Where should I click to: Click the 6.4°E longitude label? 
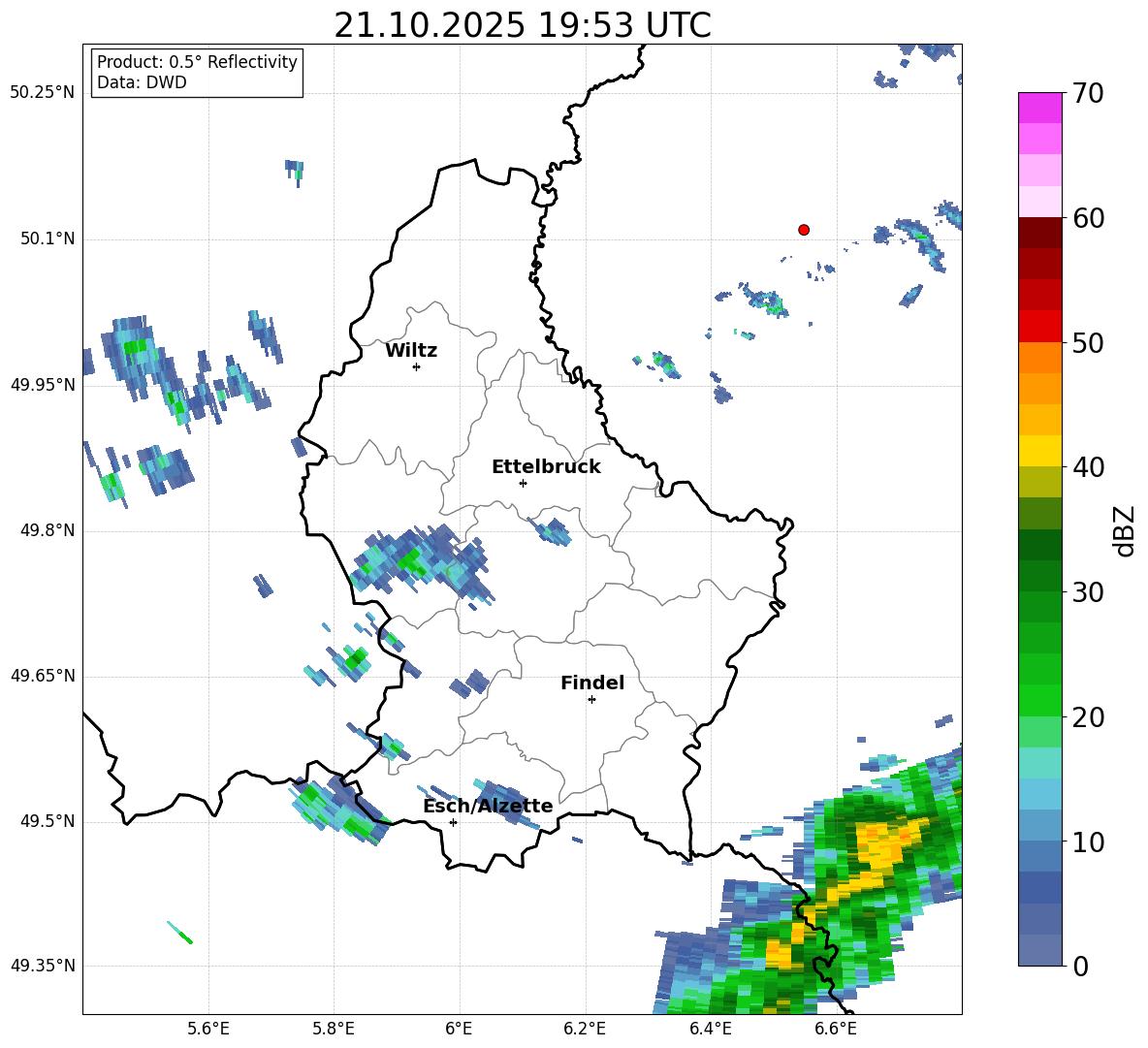click(x=710, y=1030)
